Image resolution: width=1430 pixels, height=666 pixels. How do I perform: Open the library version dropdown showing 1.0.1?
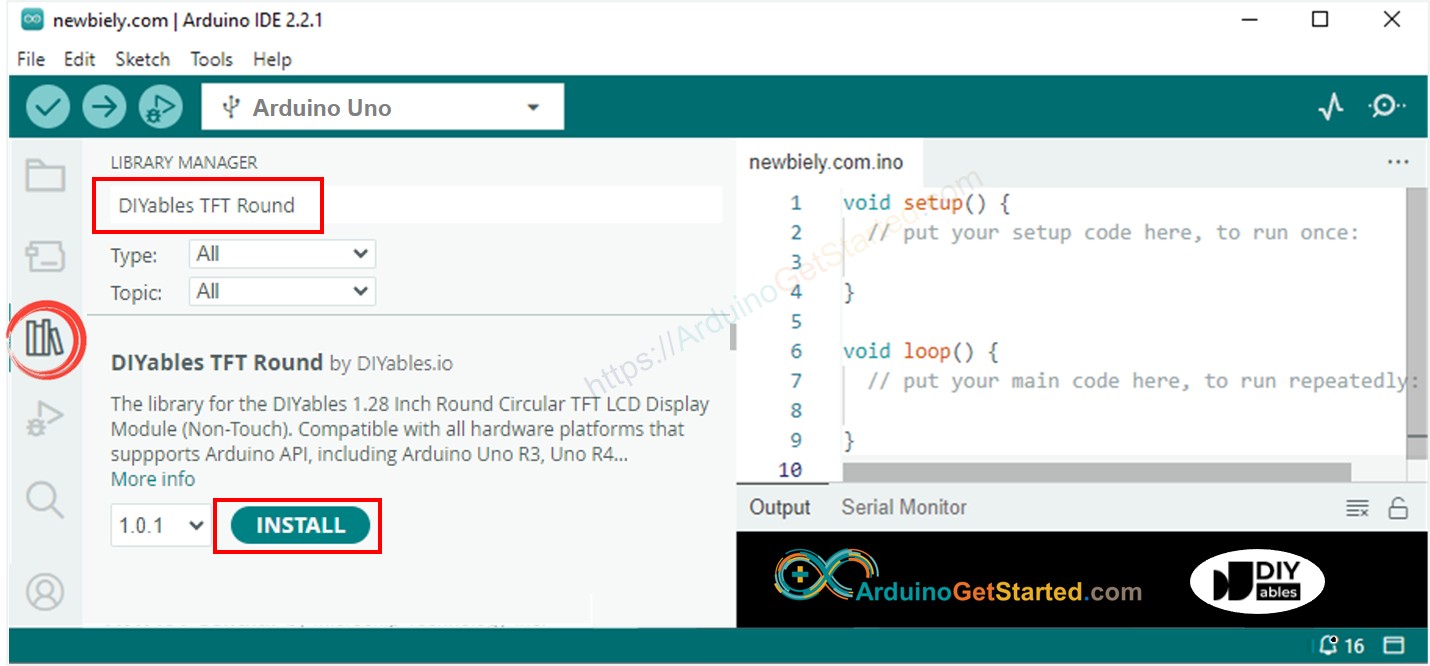(159, 524)
